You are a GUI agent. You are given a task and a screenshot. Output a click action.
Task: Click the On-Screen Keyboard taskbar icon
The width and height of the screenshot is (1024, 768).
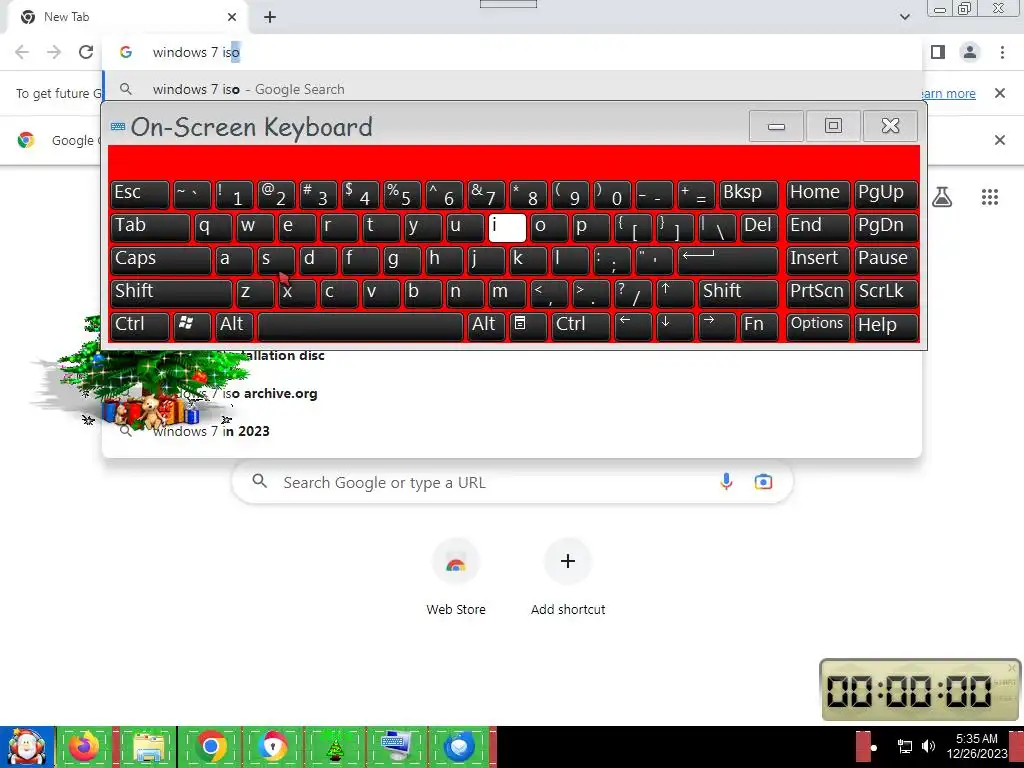point(397,746)
